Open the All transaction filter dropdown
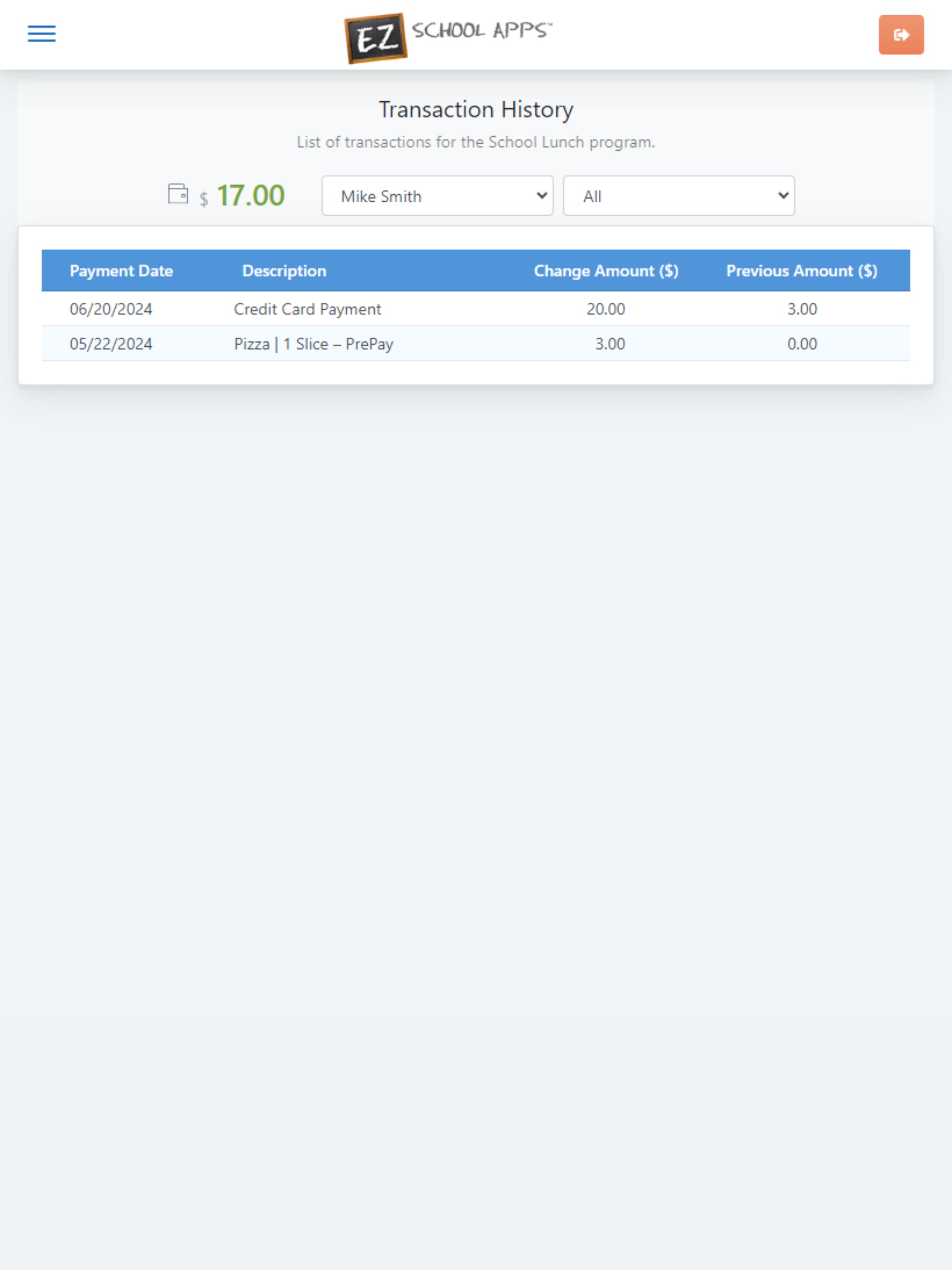The width and height of the screenshot is (952, 1270). coord(679,196)
